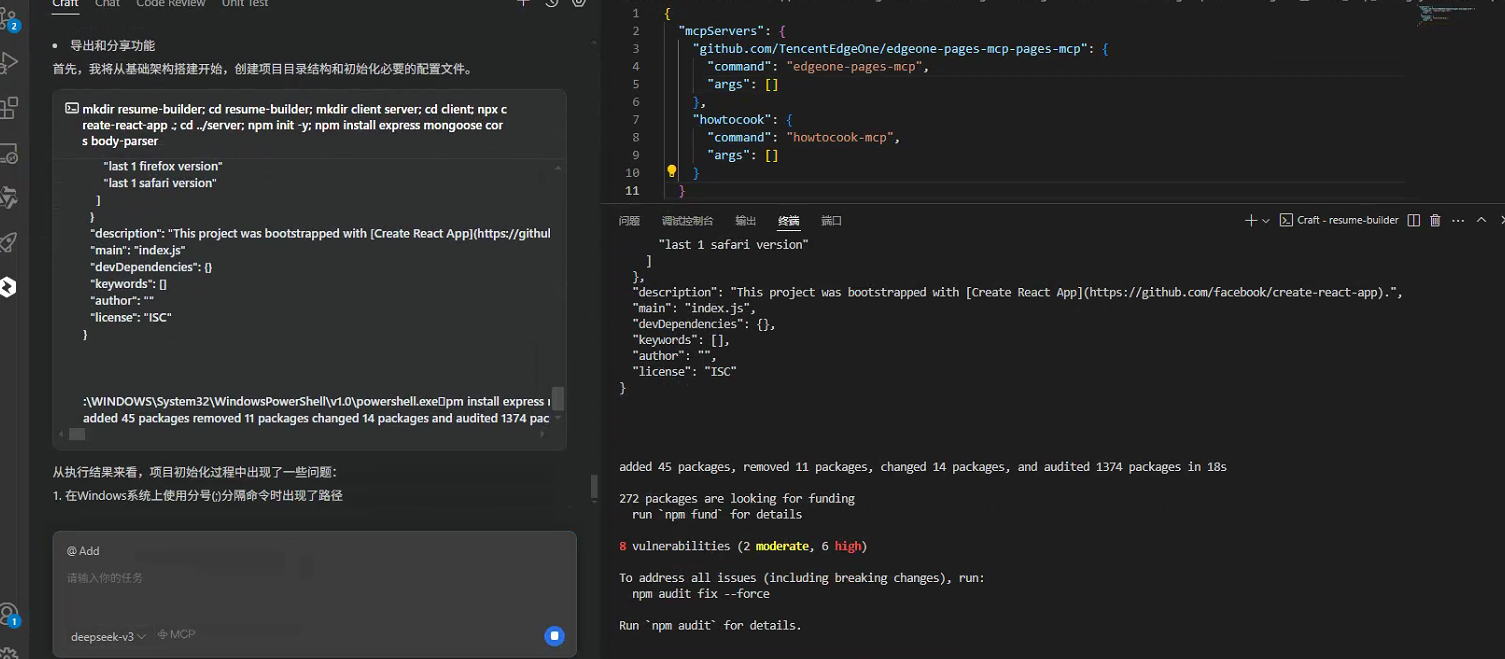
Task: Click "npm audit fix --force" line in terminal
Action: pos(701,594)
